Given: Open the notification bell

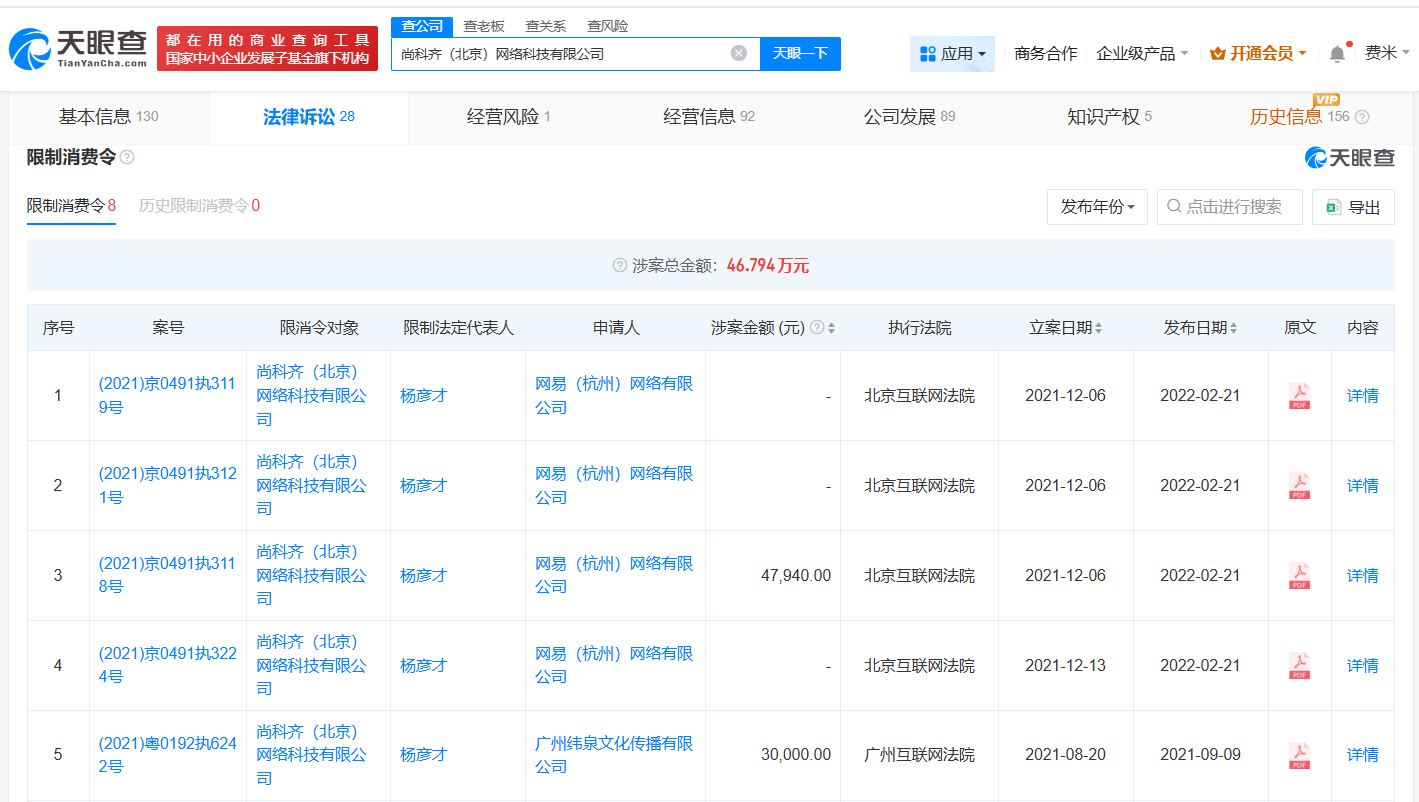Looking at the screenshot, I should 1338,52.
